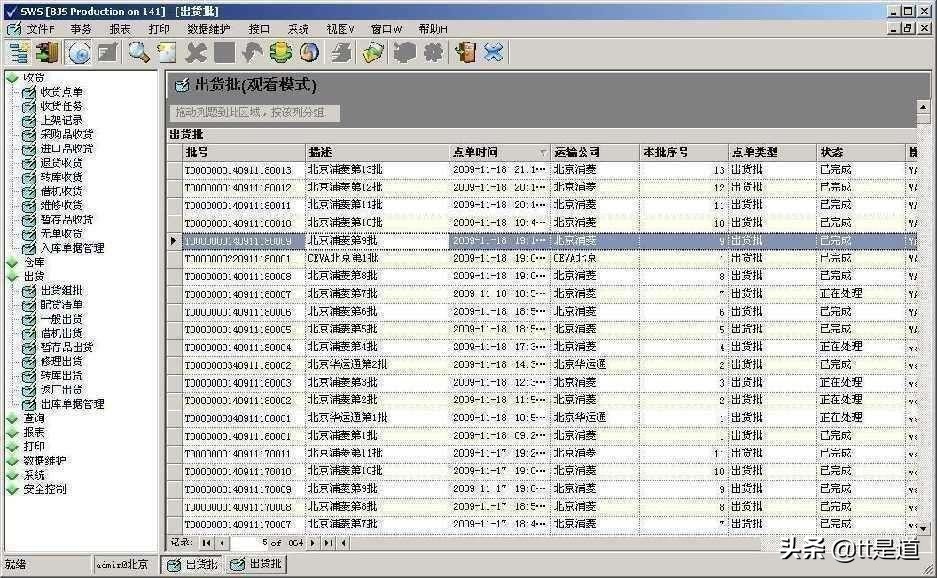937x578 pixels.
Task: Click the 点单时间 column header
Action: (x=500, y=152)
